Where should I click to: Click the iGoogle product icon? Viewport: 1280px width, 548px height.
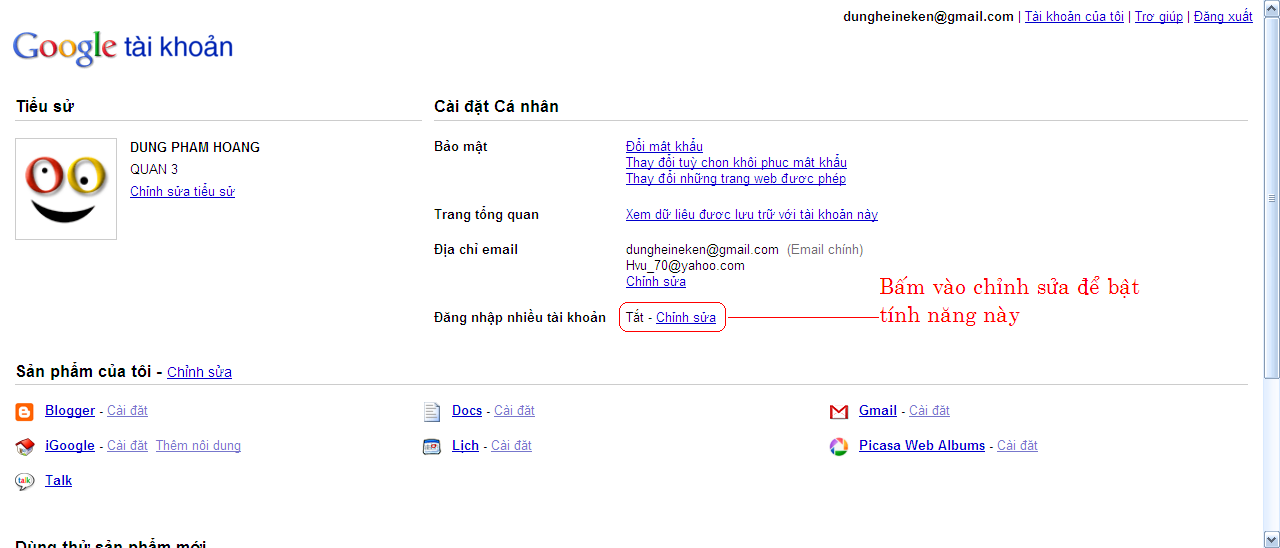click(25, 447)
